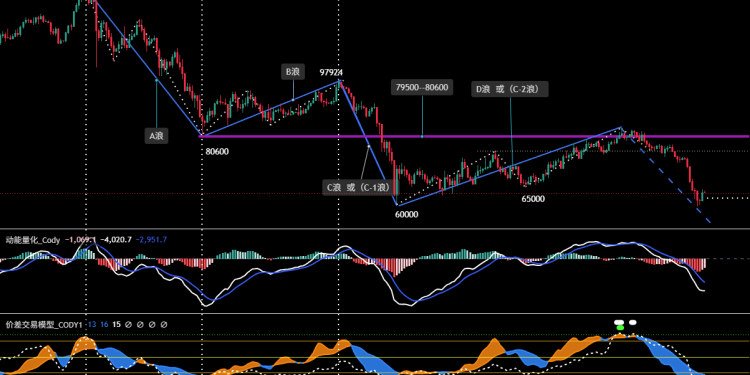Screen dimensions: 750x375
Task: Select the 79500--80600 price range callout
Action: tap(422, 88)
